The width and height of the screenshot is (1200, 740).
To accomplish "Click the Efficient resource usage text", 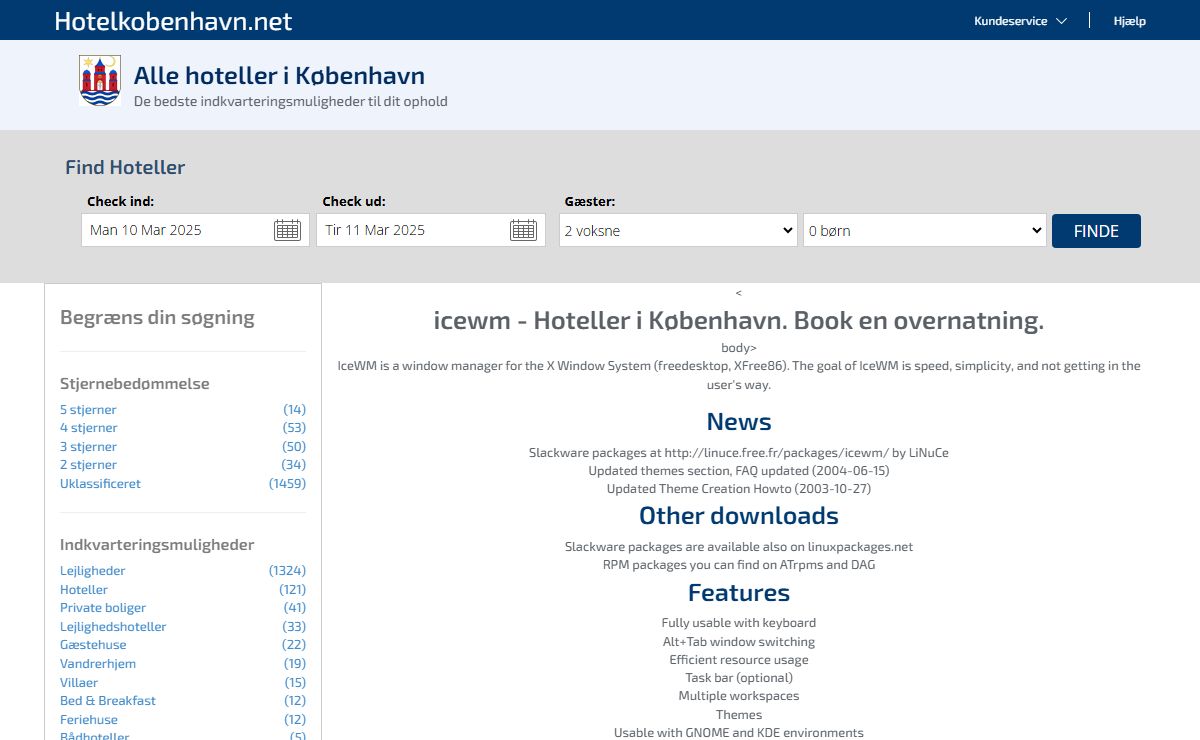I will (x=739, y=660).
